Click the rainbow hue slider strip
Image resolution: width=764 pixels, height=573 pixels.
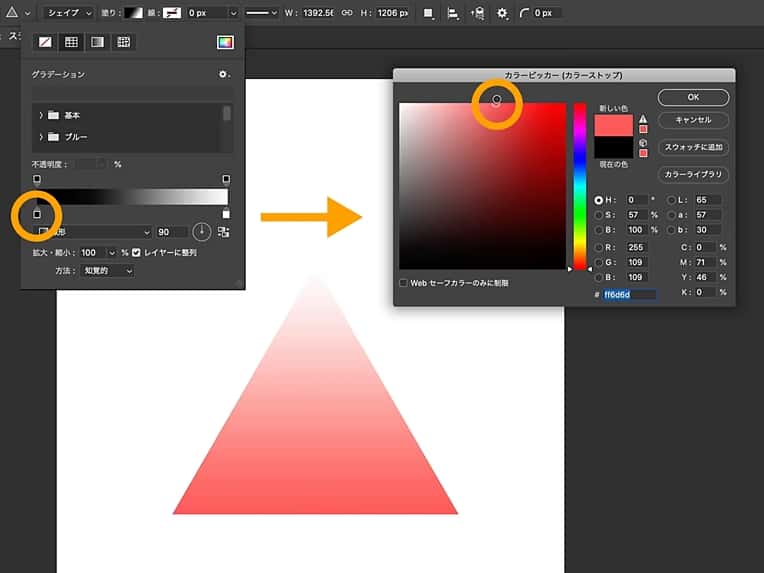pos(579,186)
